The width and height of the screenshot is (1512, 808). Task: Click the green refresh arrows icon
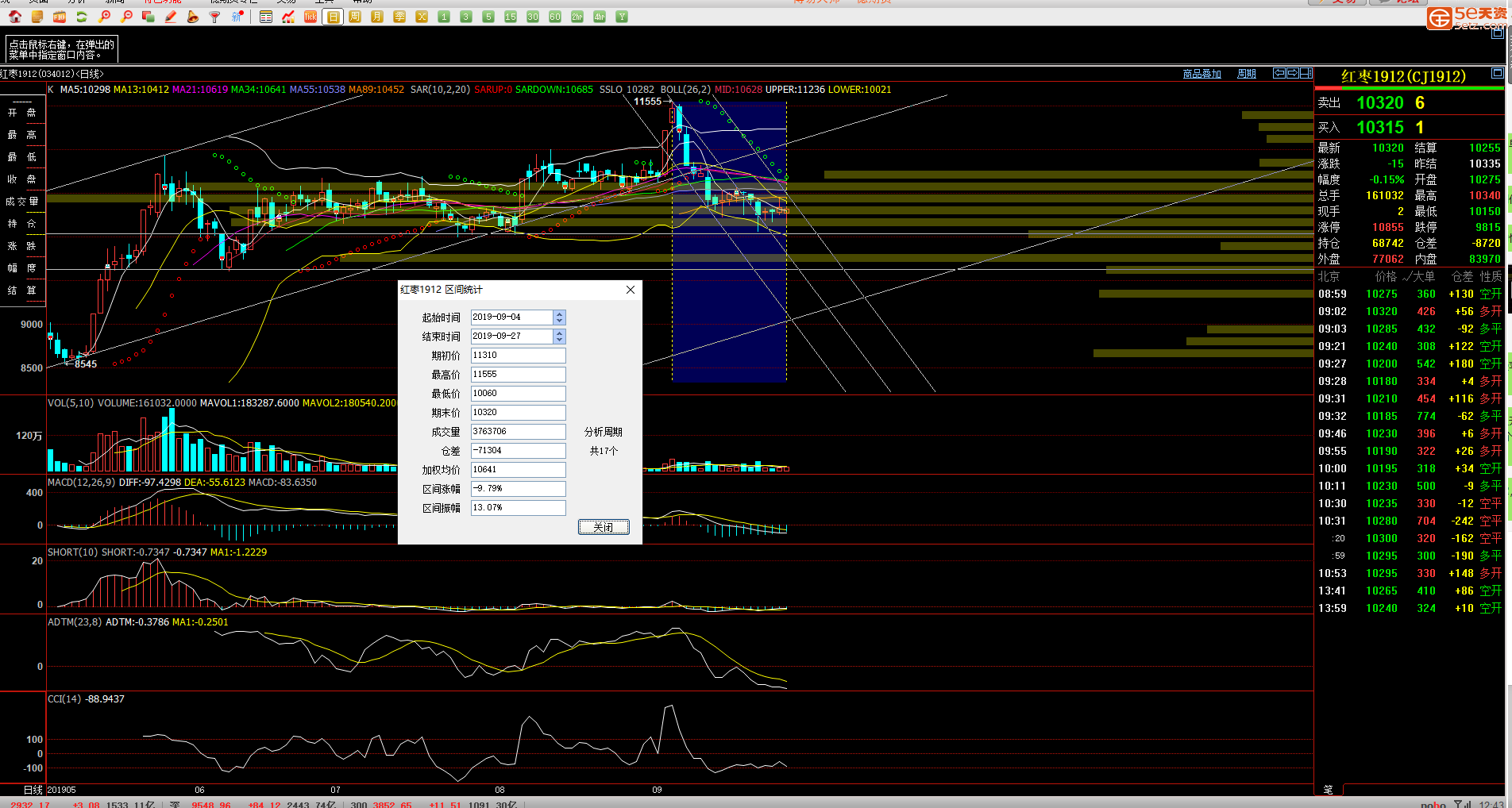(82, 17)
